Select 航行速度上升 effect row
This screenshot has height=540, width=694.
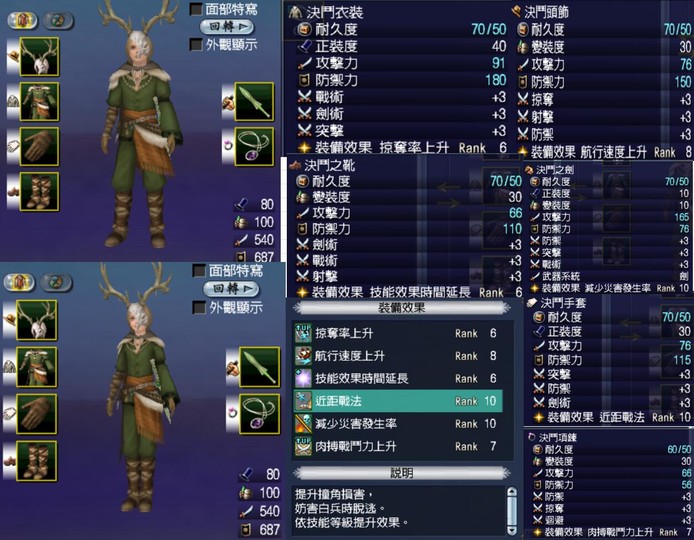pyautogui.click(x=398, y=356)
